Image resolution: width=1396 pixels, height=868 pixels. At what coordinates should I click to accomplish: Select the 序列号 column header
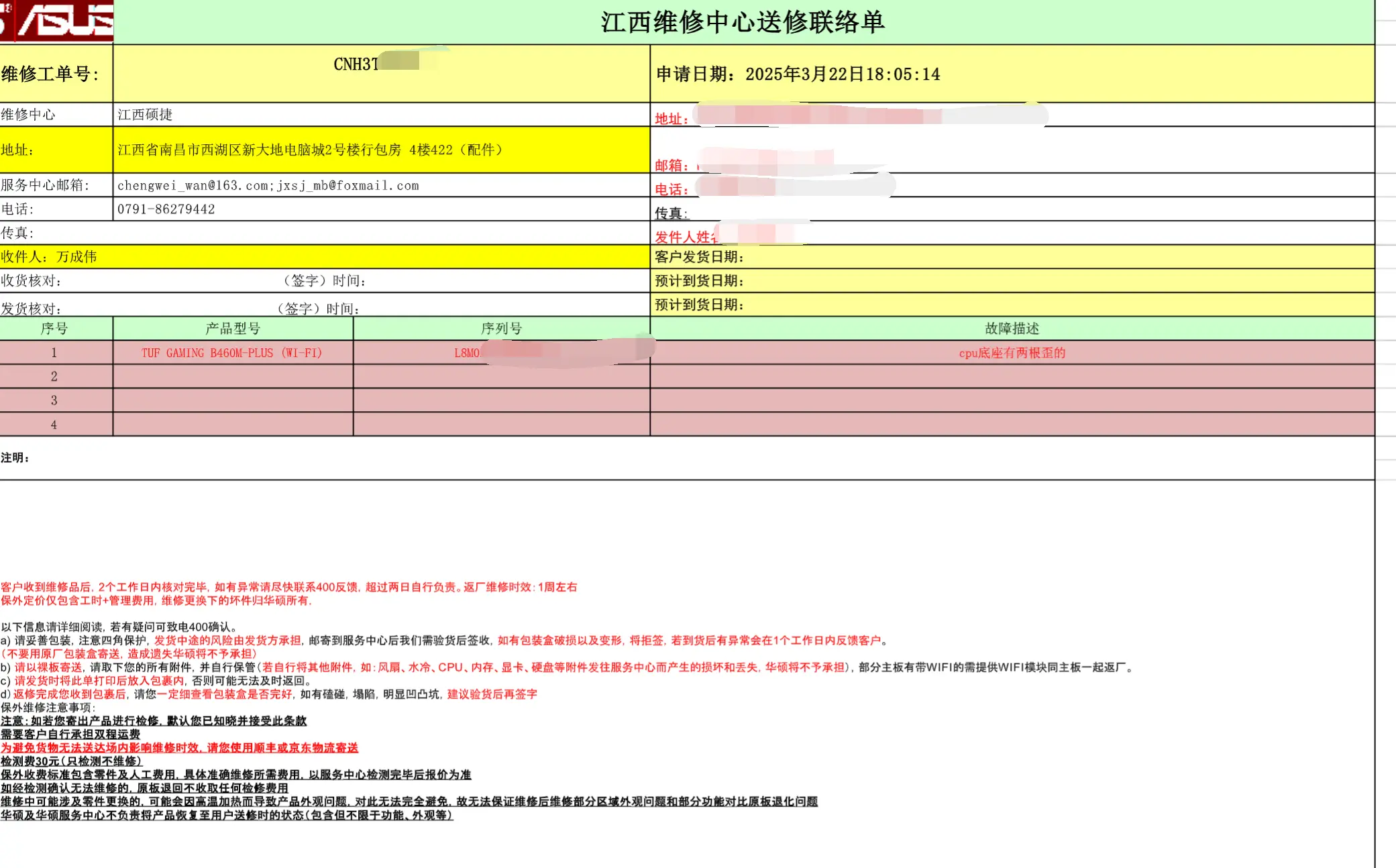pyautogui.click(x=502, y=329)
